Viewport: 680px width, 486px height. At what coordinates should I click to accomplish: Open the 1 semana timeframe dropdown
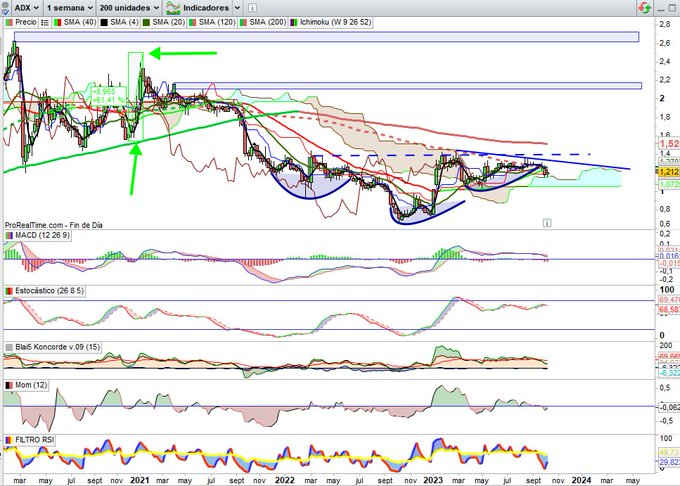(x=69, y=8)
